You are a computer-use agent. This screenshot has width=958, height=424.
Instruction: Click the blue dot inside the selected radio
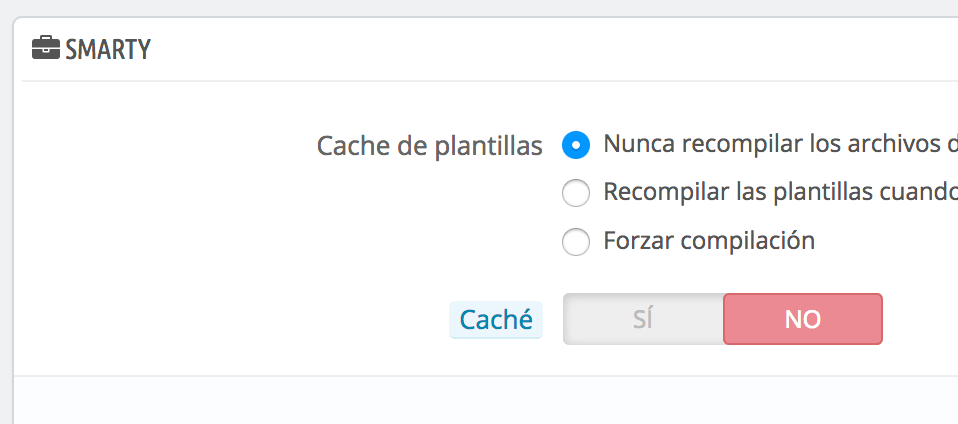coord(576,145)
